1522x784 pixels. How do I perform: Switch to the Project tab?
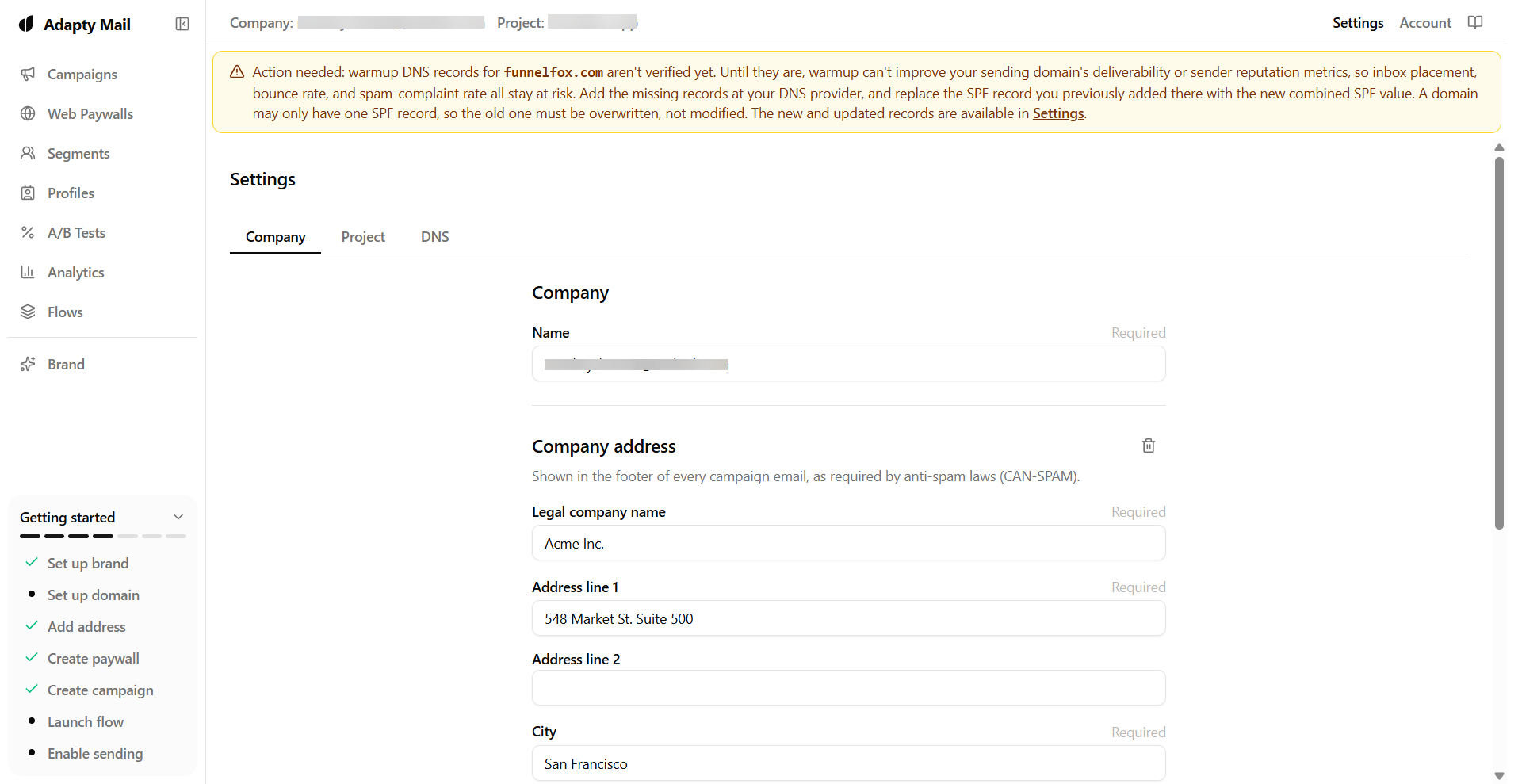click(363, 237)
